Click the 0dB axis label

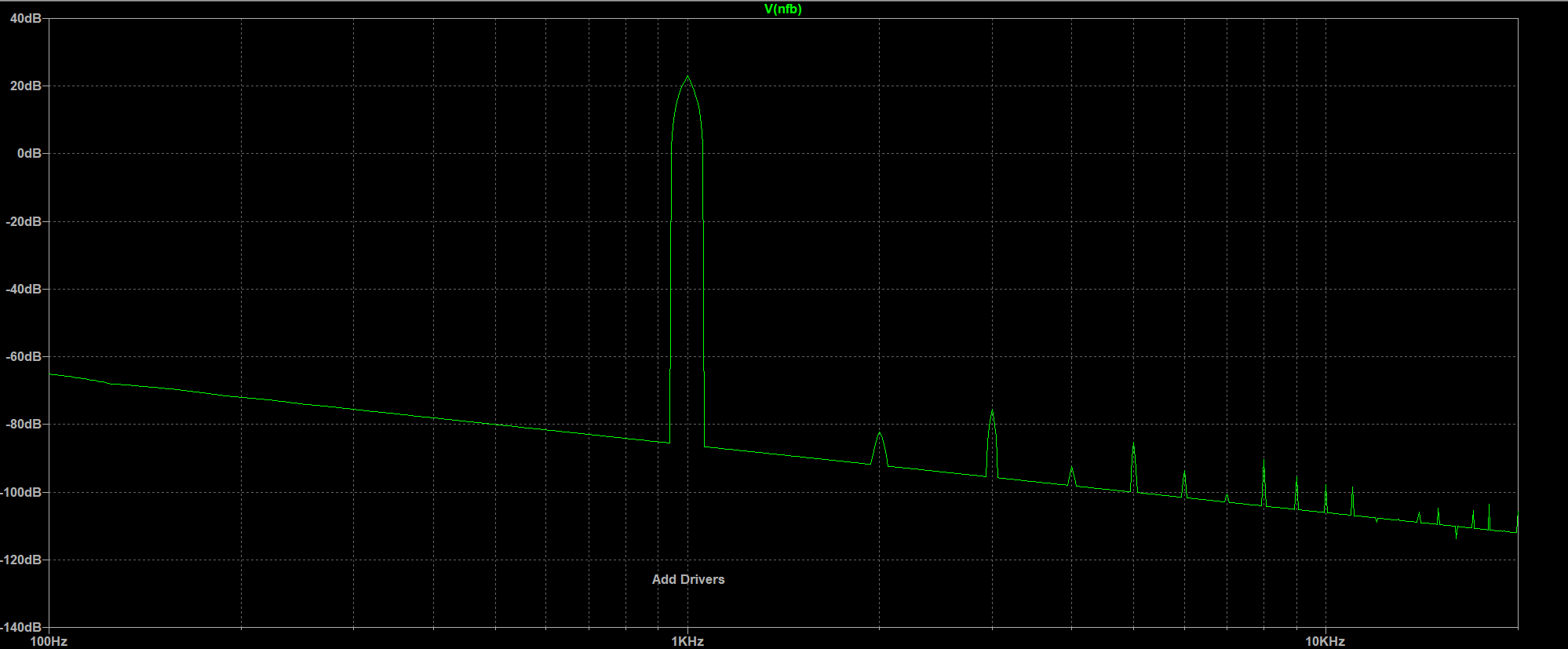pyautogui.click(x=29, y=153)
